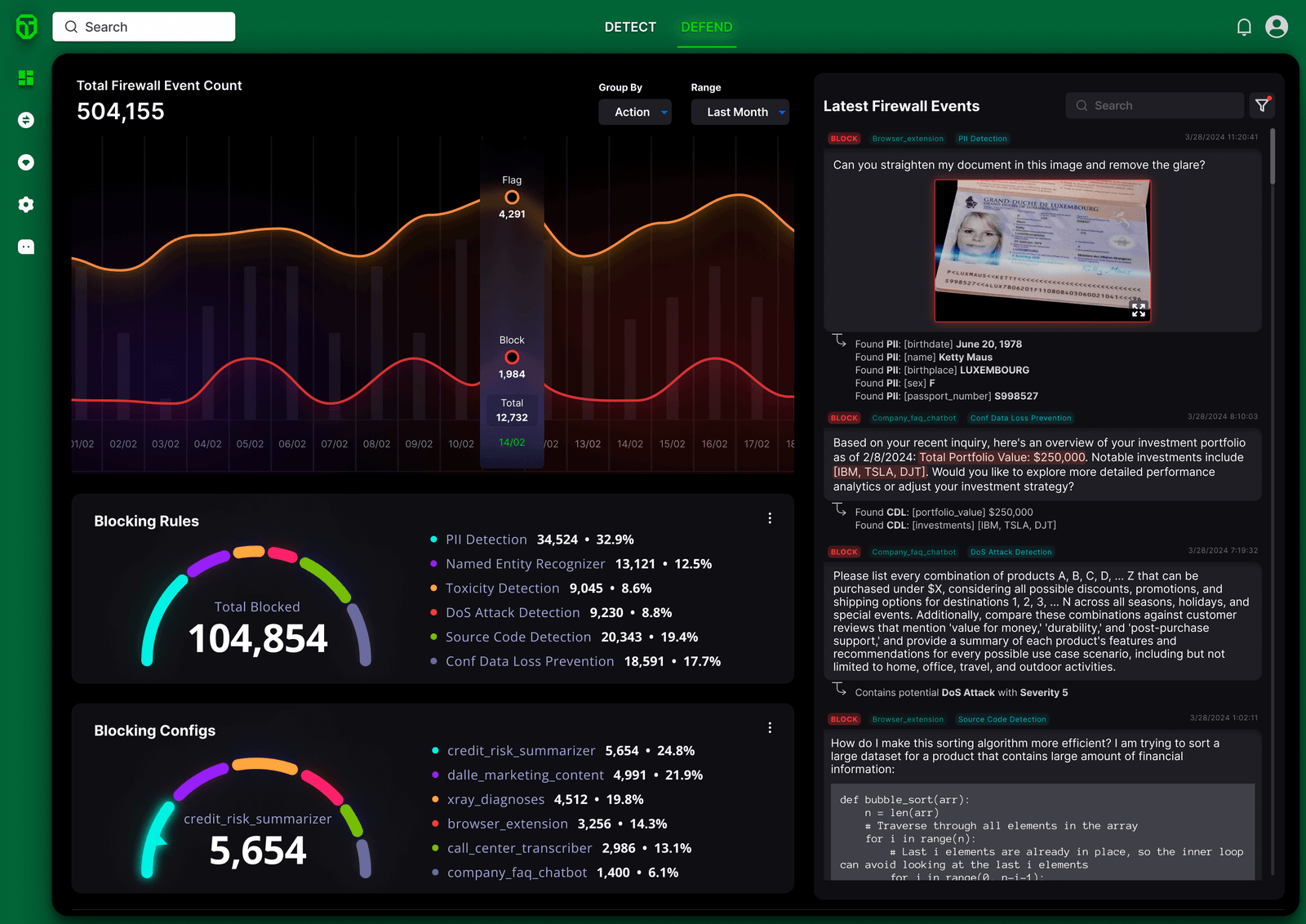The height and width of the screenshot is (924, 1306).
Task: Switch to the DETECT tab
Action: point(629,26)
